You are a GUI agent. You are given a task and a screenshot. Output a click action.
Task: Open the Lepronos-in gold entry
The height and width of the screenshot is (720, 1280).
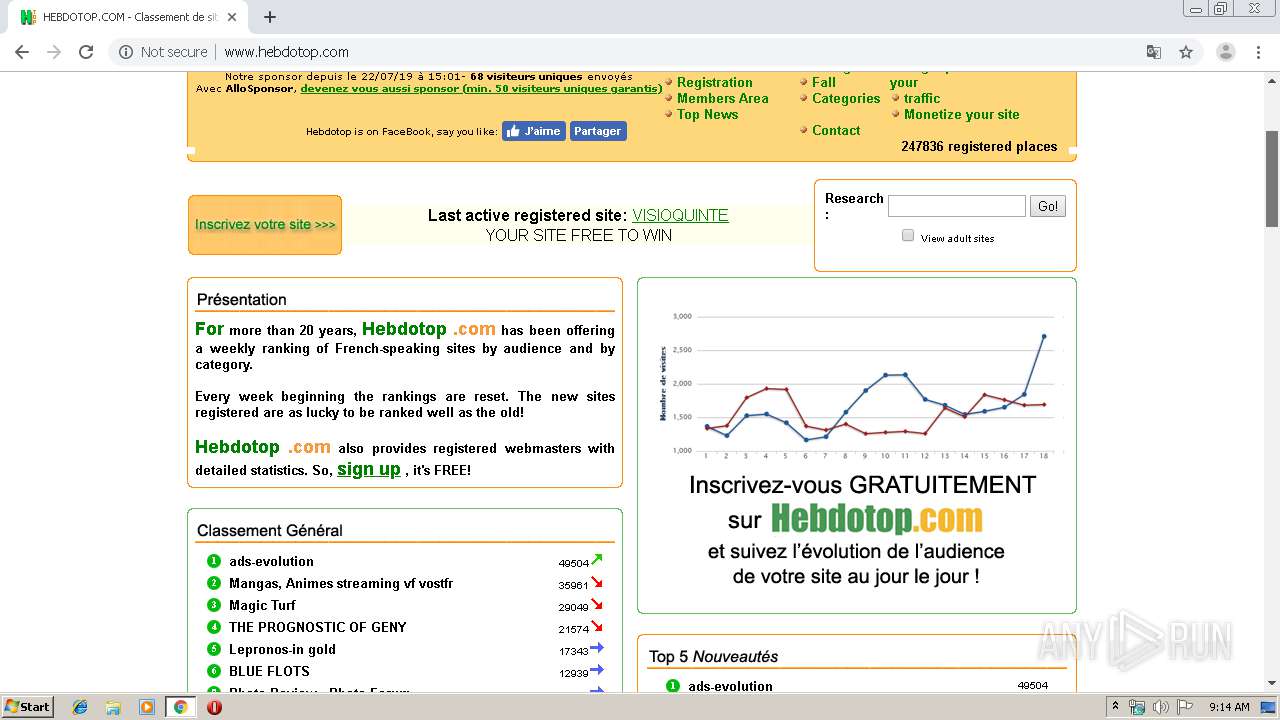(x=282, y=650)
